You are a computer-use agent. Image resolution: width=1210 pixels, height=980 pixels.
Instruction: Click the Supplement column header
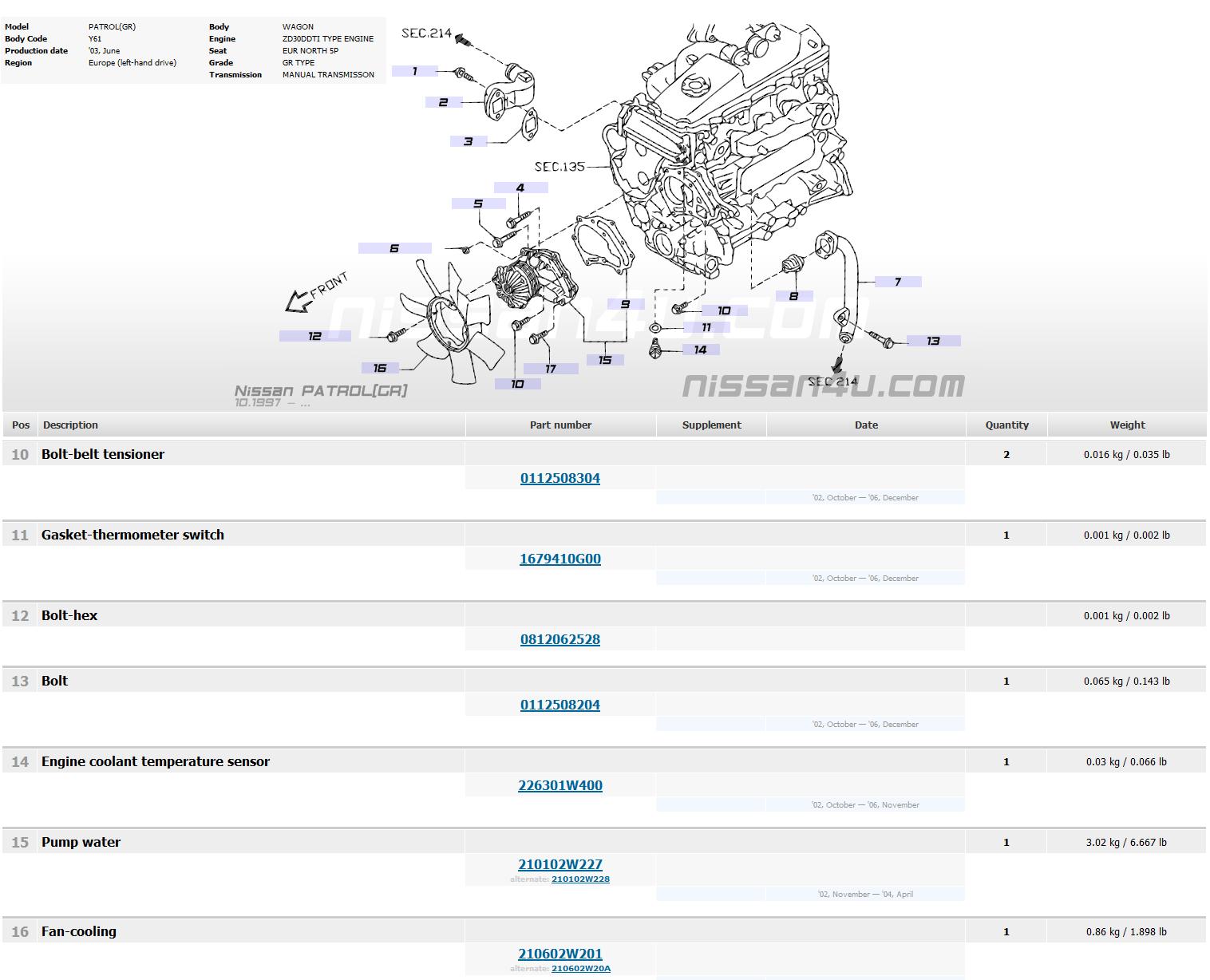tap(712, 425)
